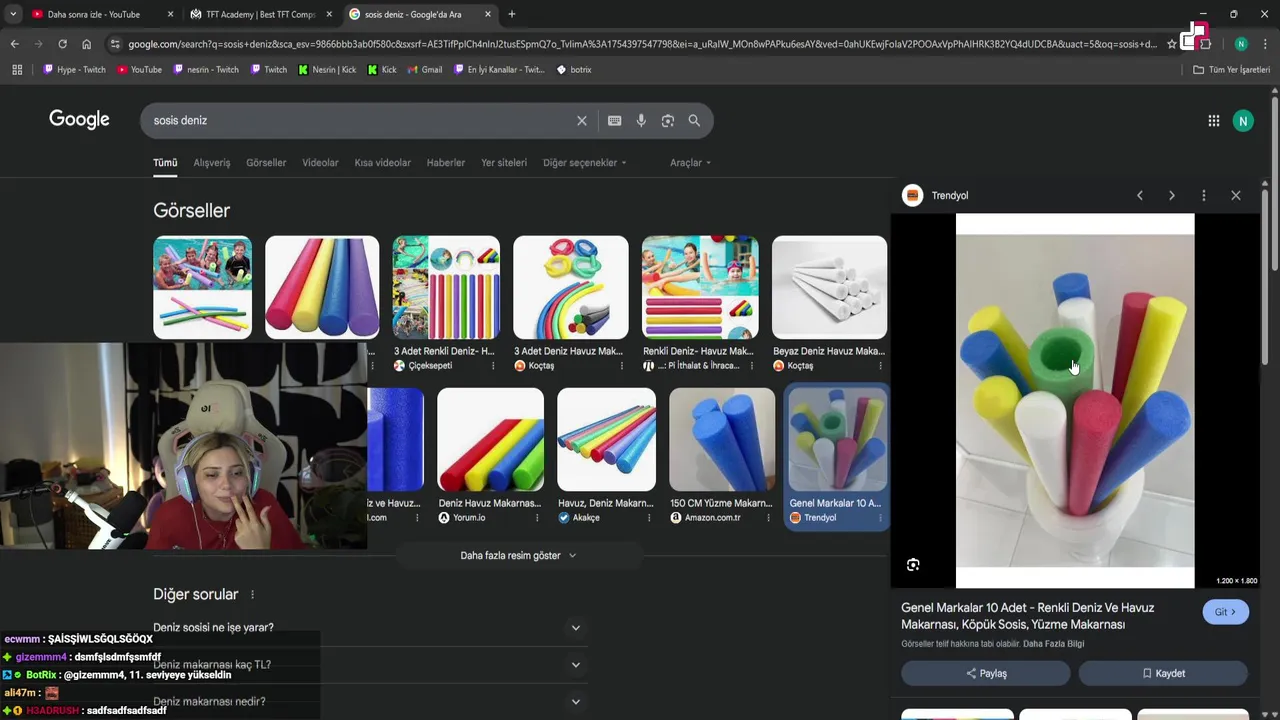Image resolution: width=1280 pixels, height=720 pixels.
Task: Click the magnifier search icon
Action: coord(694,121)
